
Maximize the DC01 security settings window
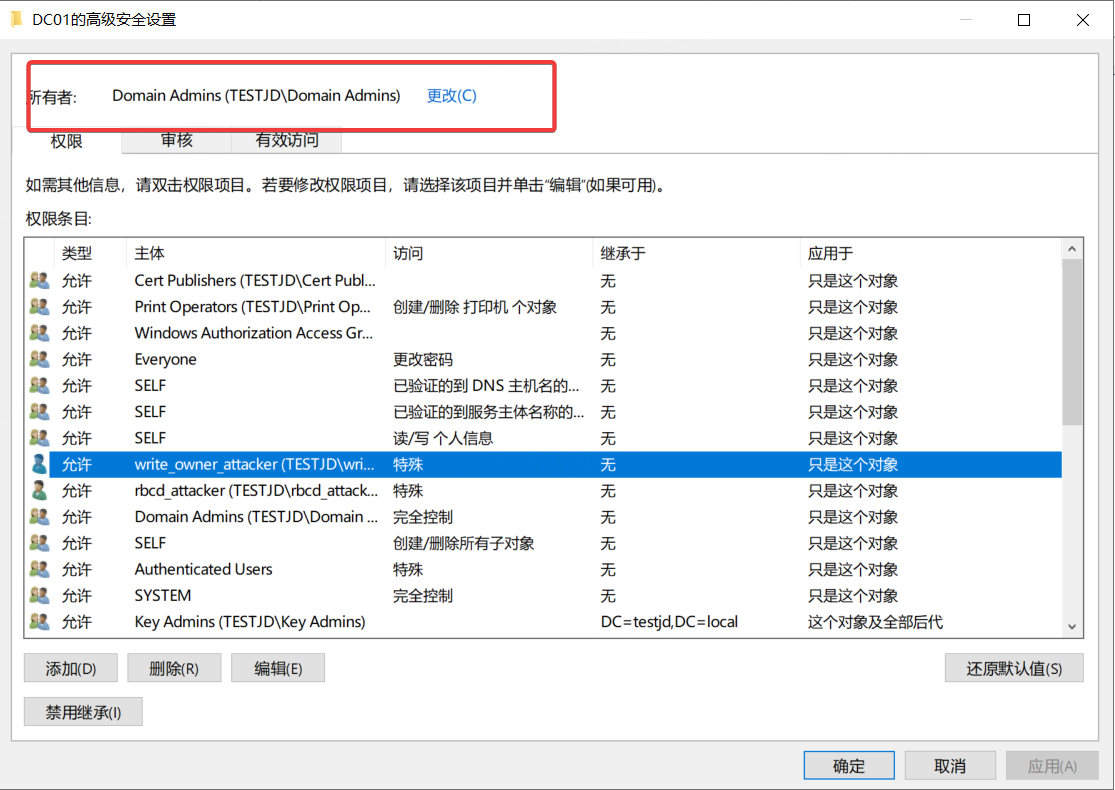pyautogui.click(x=1024, y=19)
